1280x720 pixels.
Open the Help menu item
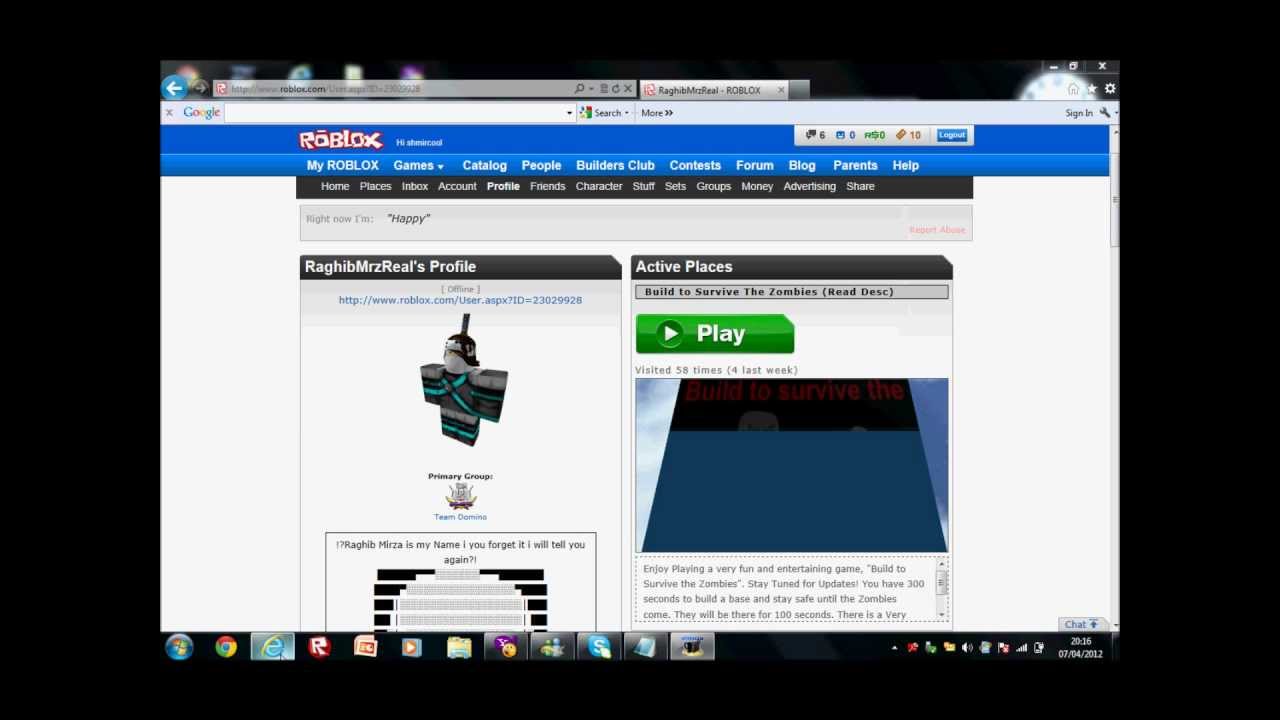905,165
